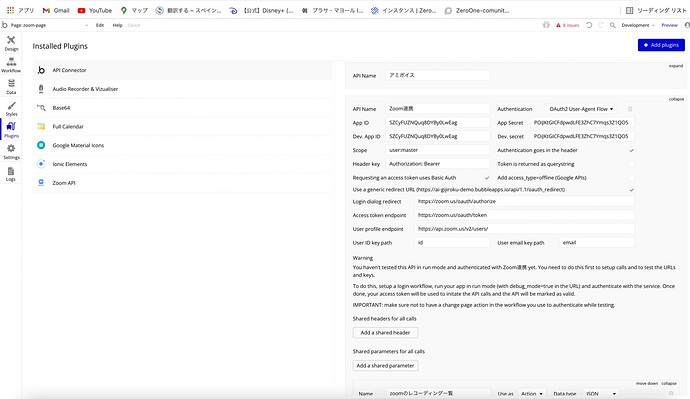690x399 pixels.
Task: Click the Dev. App ID input field
Action: point(438,136)
